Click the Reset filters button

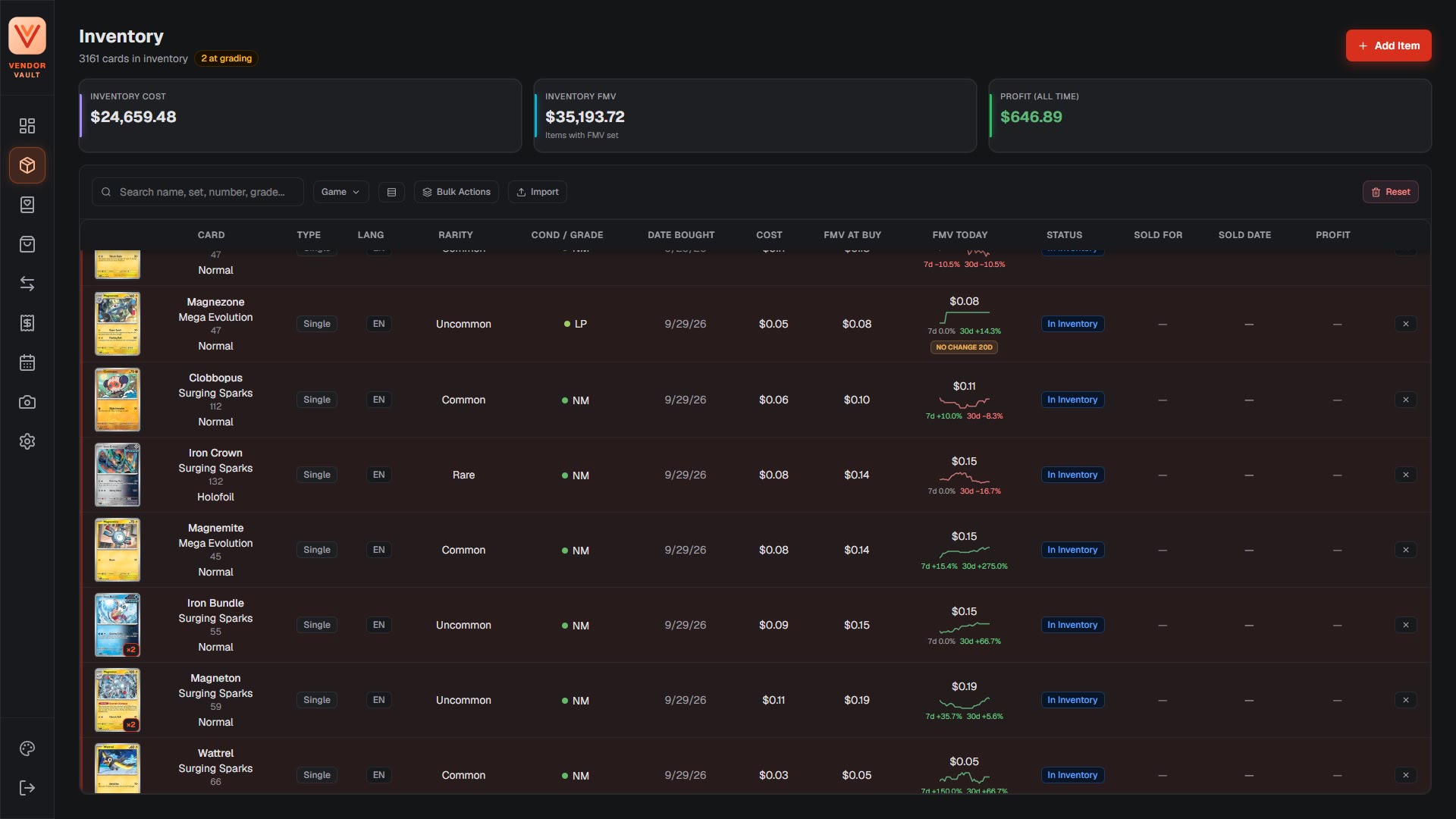1391,192
